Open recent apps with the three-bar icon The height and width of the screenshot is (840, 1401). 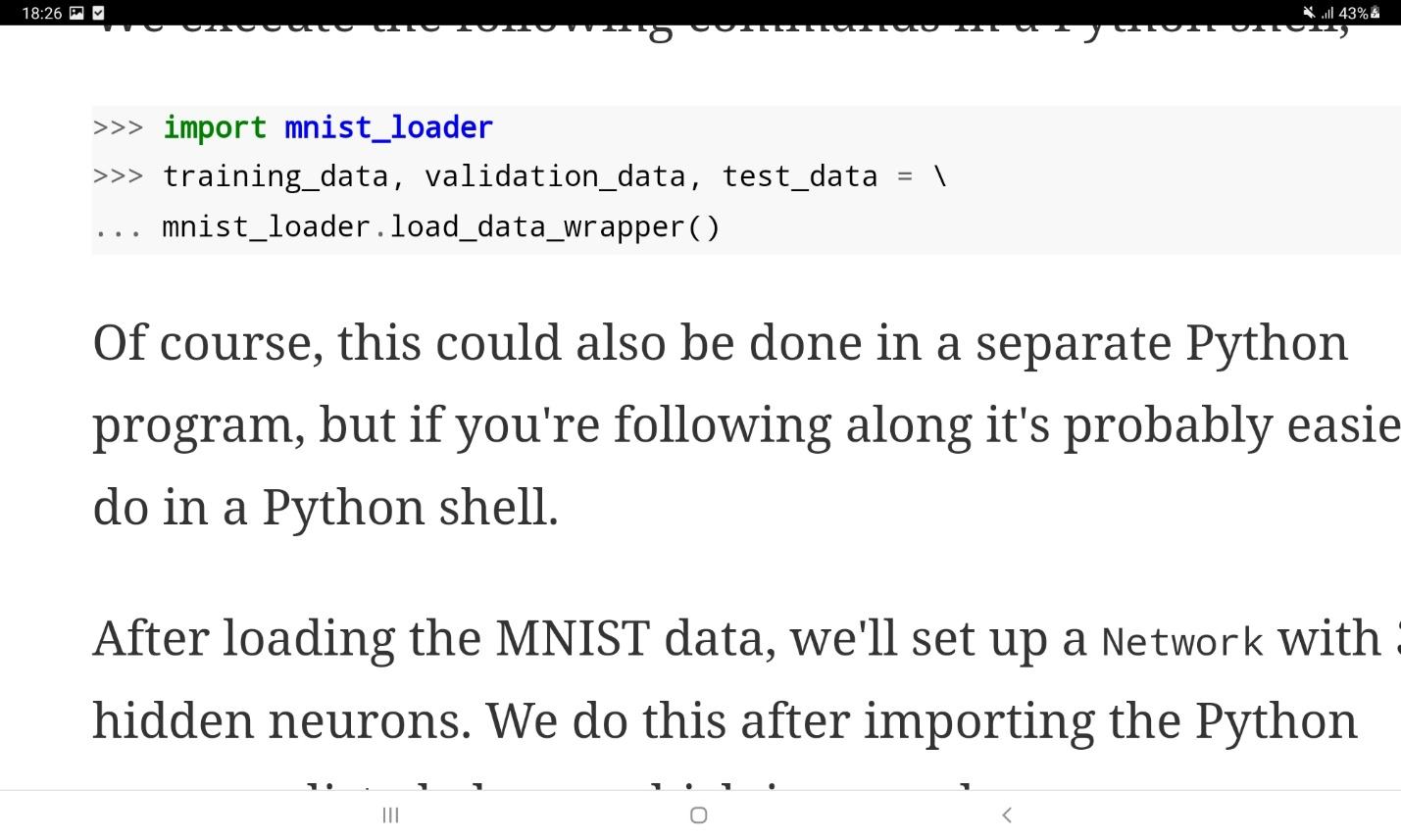point(390,815)
